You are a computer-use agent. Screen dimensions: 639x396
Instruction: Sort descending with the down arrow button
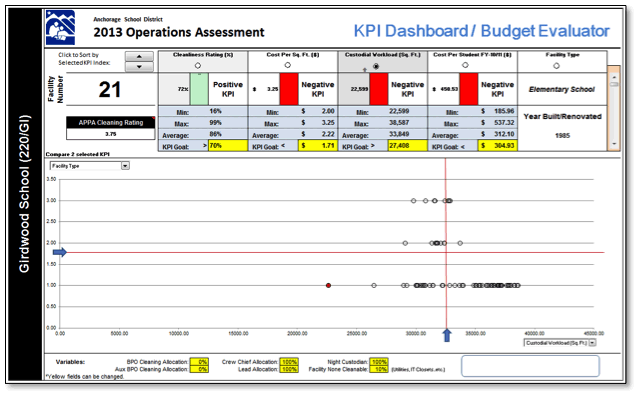click(139, 66)
